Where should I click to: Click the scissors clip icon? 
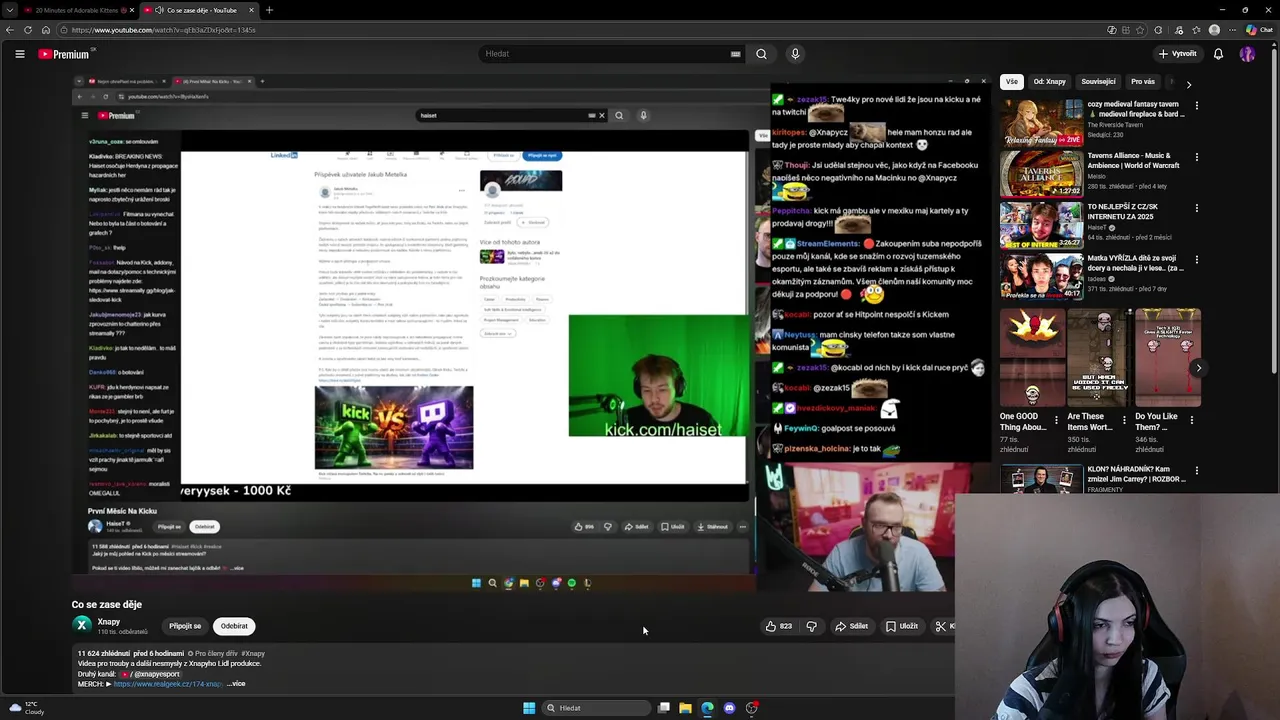(x=941, y=626)
